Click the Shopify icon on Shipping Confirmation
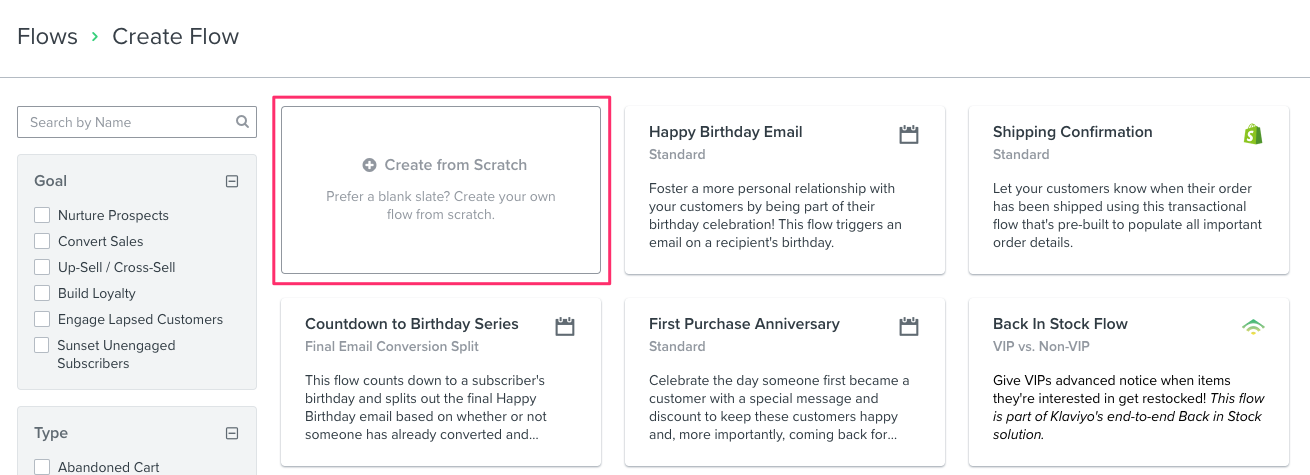This screenshot has width=1310, height=475. (1252, 134)
